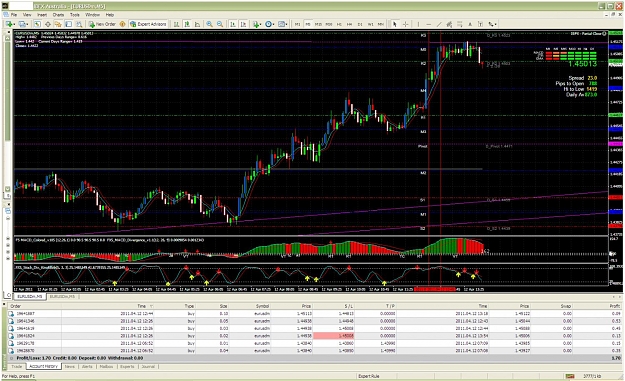Image resolution: width=625 pixels, height=381 pixels.
Task: Open the View menu
Action: (27, 15)
